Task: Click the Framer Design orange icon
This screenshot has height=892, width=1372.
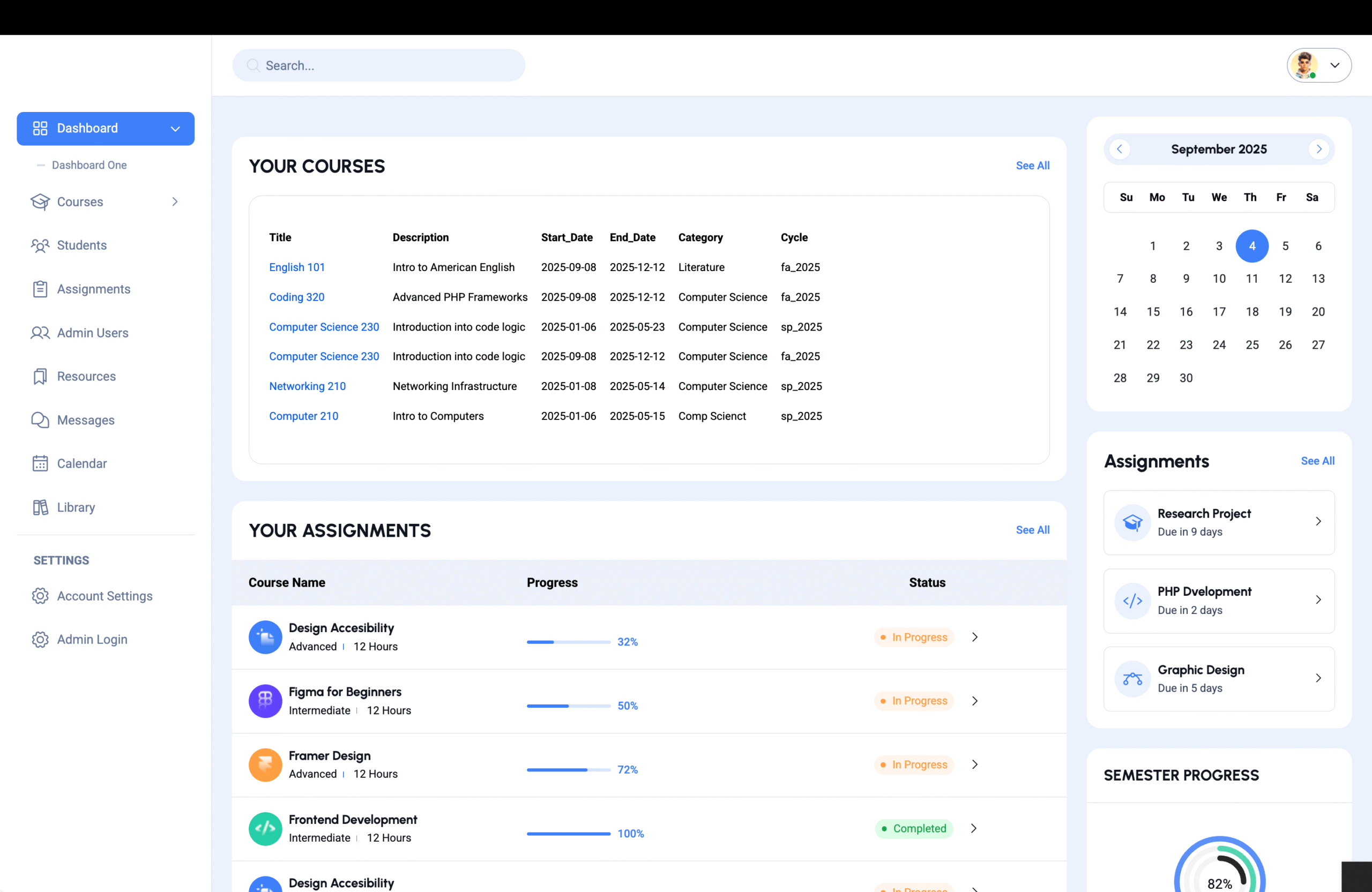Action: click(x=265, y=765)
